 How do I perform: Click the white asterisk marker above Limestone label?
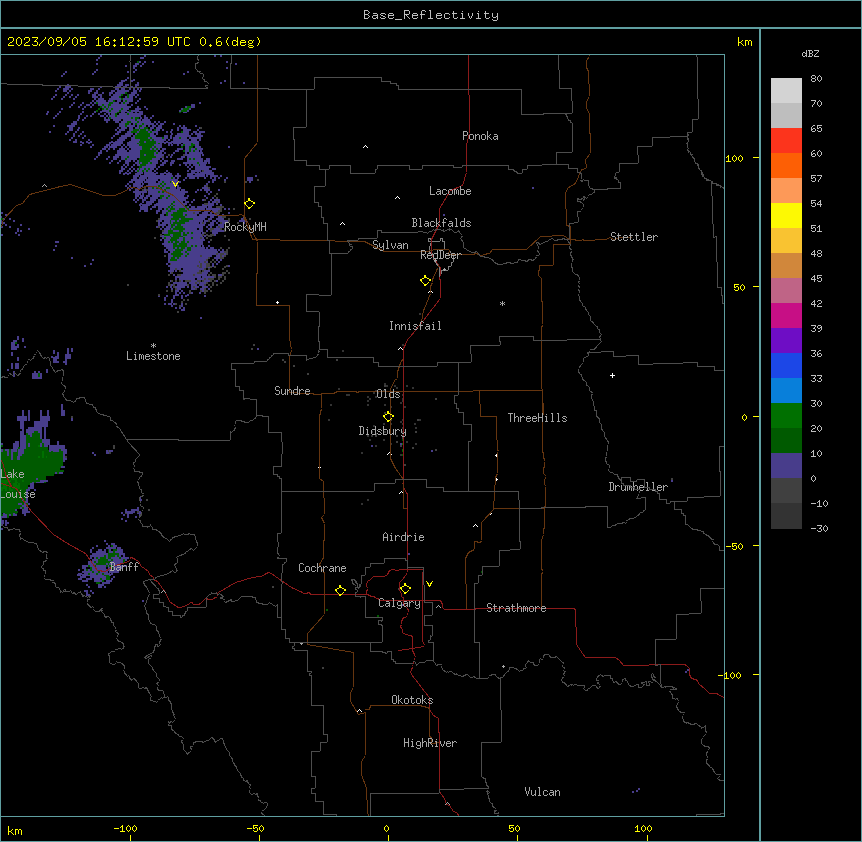click(153, 346)
